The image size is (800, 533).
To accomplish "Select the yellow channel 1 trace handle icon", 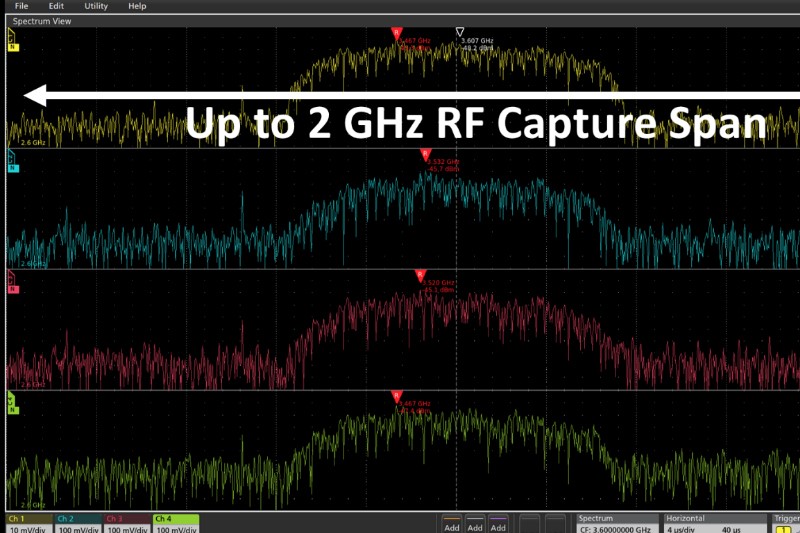I will [12, 41].
